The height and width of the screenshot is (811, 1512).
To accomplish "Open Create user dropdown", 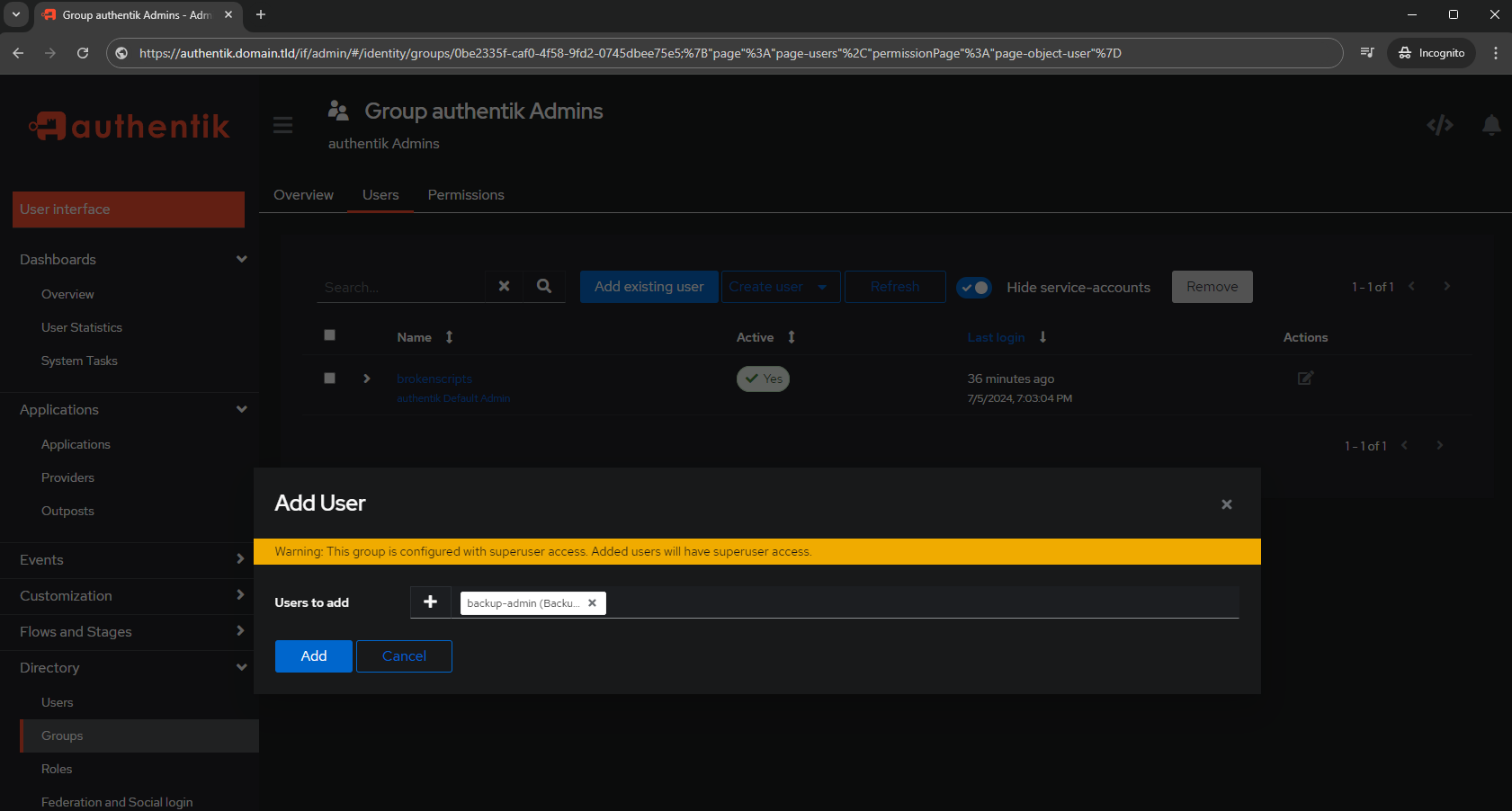I will 781,287.
